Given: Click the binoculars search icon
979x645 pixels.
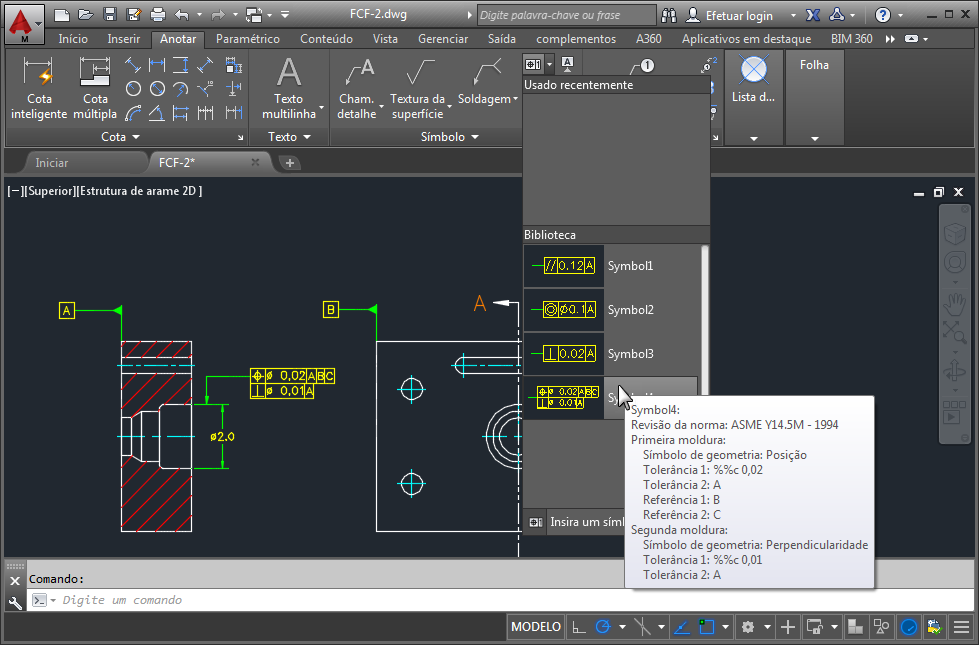Looking at the screenshot, I should click(669, 15).
